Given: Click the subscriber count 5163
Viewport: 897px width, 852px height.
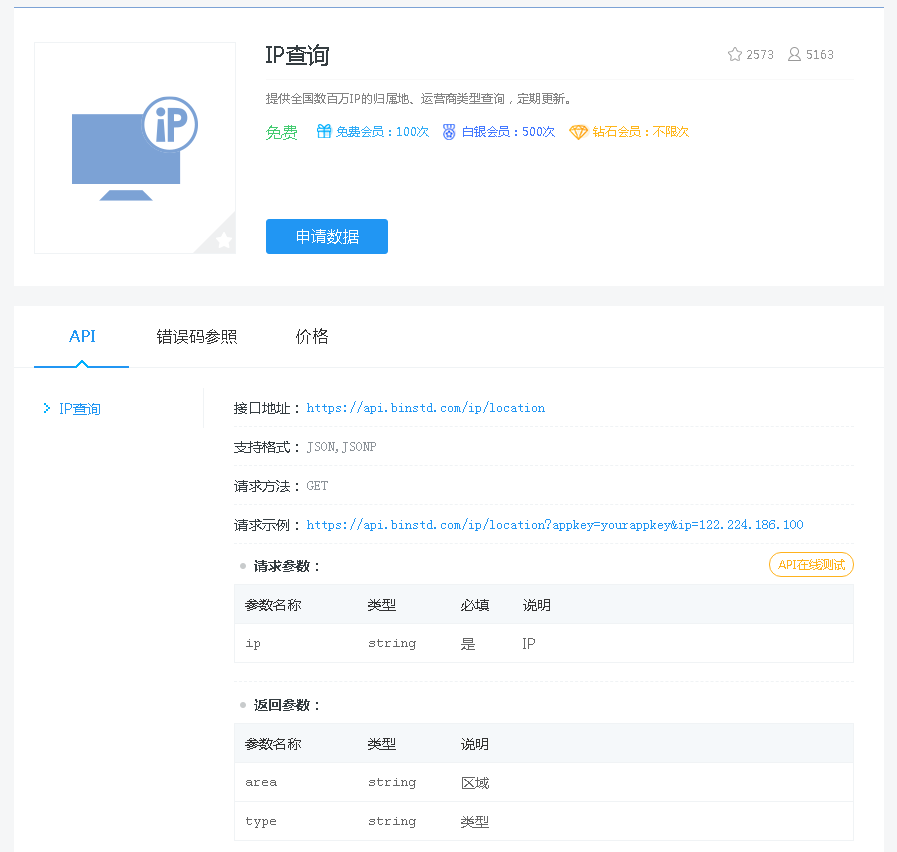Looking at the screenshot, I should [x=820, y=54].
